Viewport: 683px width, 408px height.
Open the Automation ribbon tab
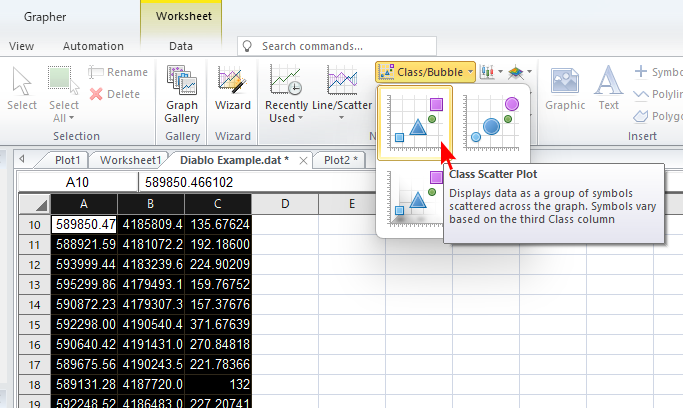(93, 46)
